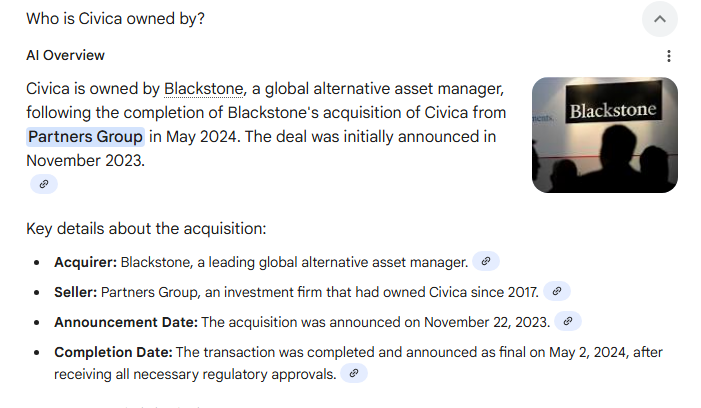Viewport: 701px width, 408px height.
Task: Open the AI Overview three-dot options menu
Action: tap(669, 56)
